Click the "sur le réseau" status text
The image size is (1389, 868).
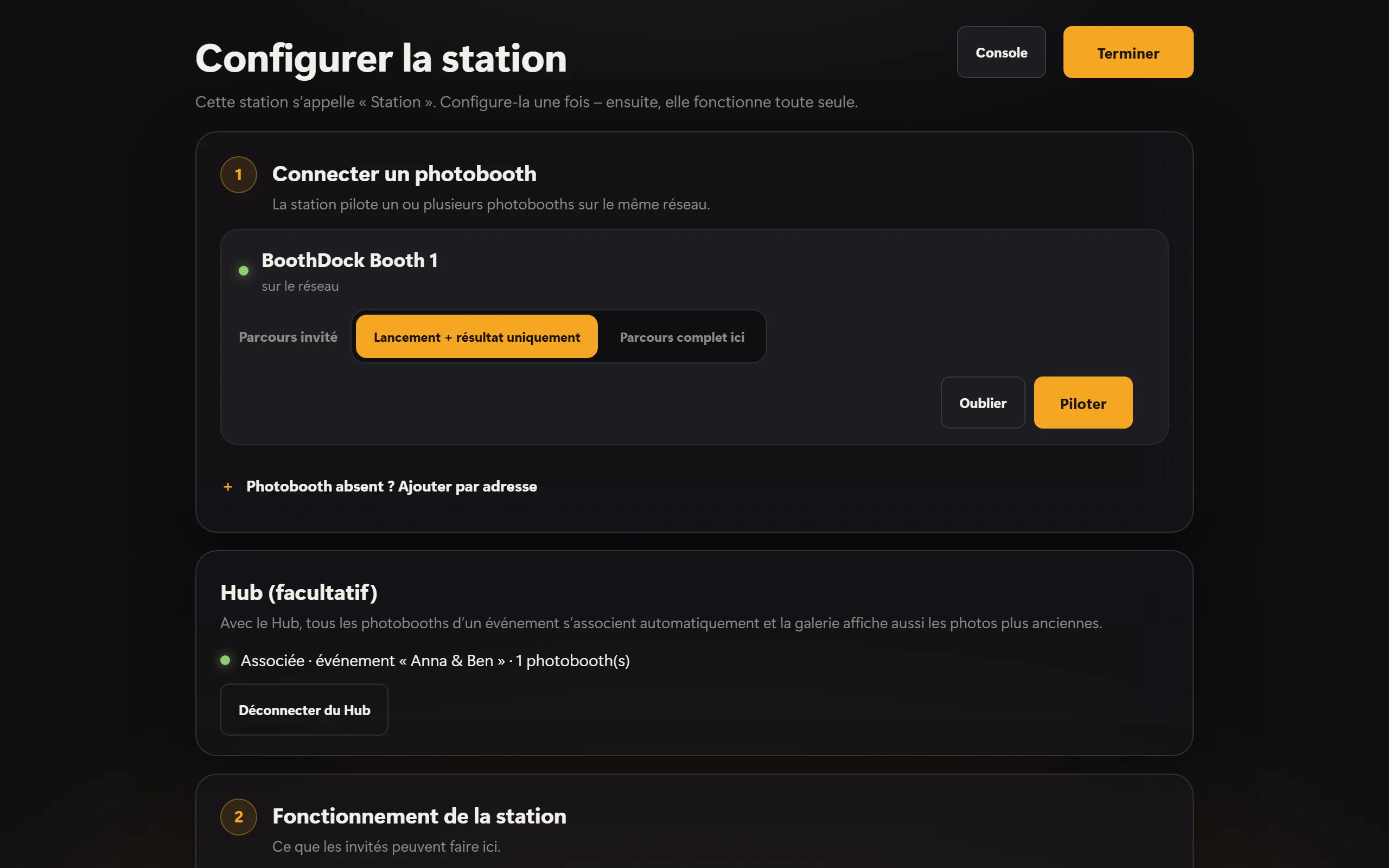[300, 286]
